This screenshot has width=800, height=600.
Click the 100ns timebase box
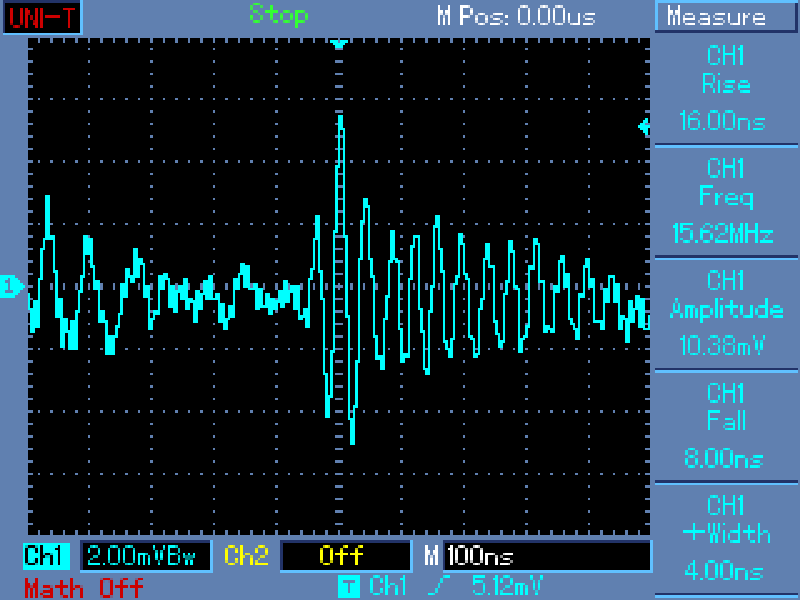(547, 556)
